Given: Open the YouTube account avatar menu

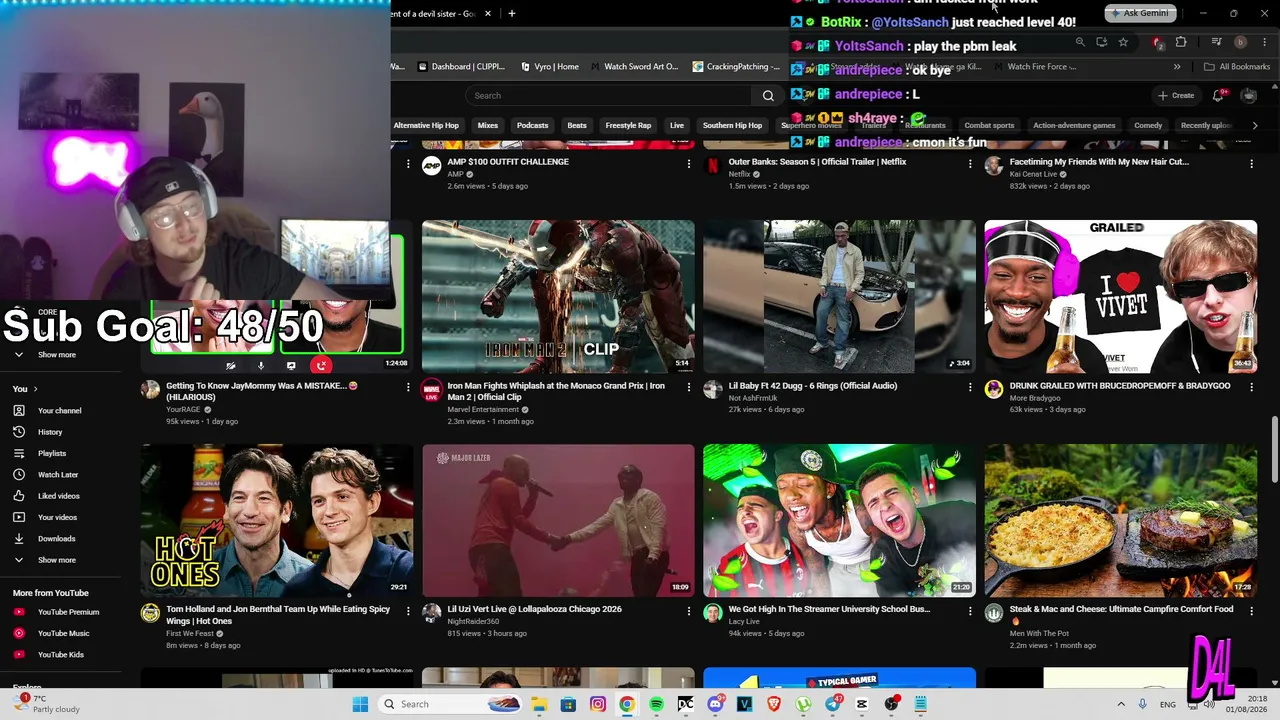Looking at the screenshot, I should [x=1248, y=96].
